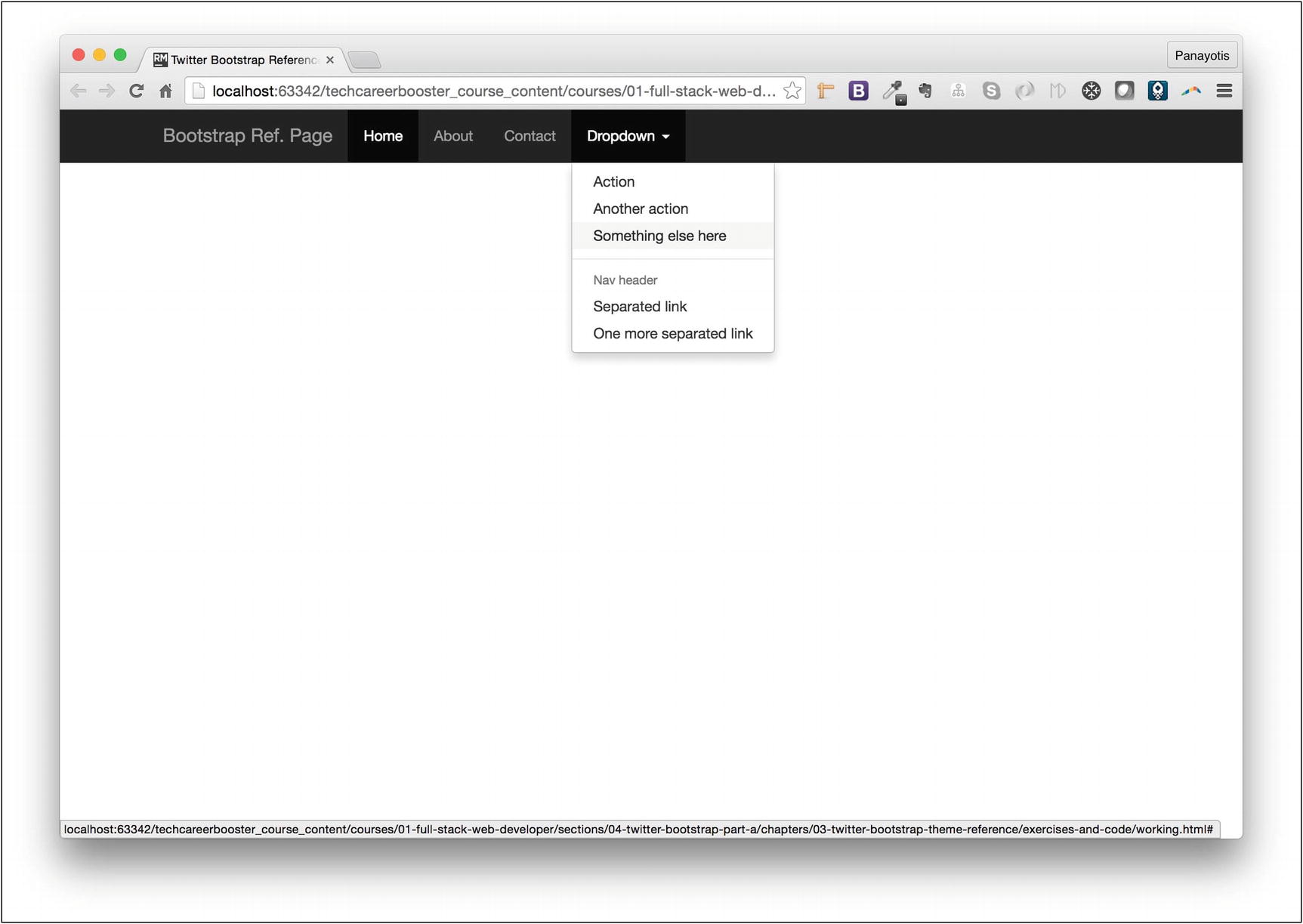Open Chrome hamburger menu
This screenshot has width=1303, height=924.
click(x=1224, y=91)
